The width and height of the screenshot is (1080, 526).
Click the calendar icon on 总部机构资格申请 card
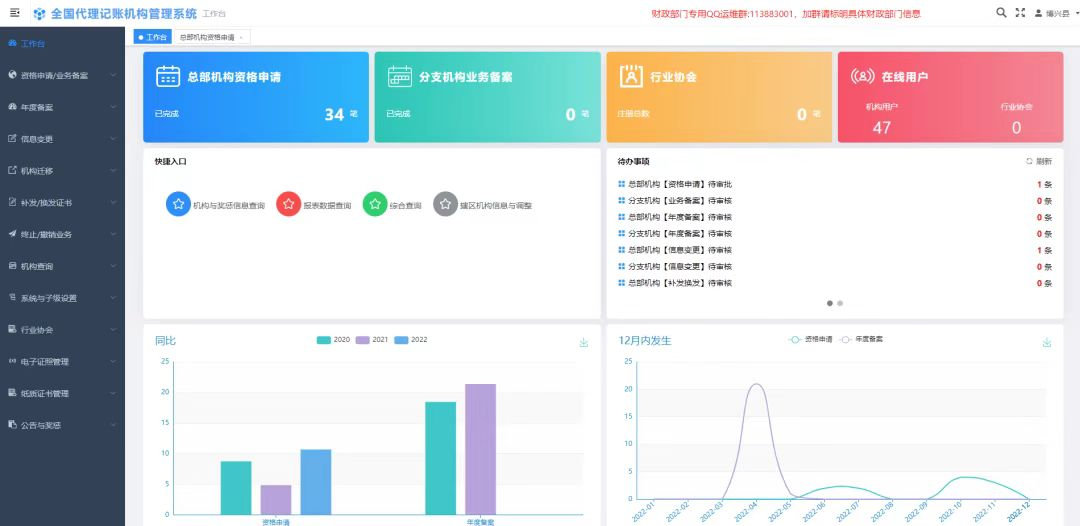point(168,76)
